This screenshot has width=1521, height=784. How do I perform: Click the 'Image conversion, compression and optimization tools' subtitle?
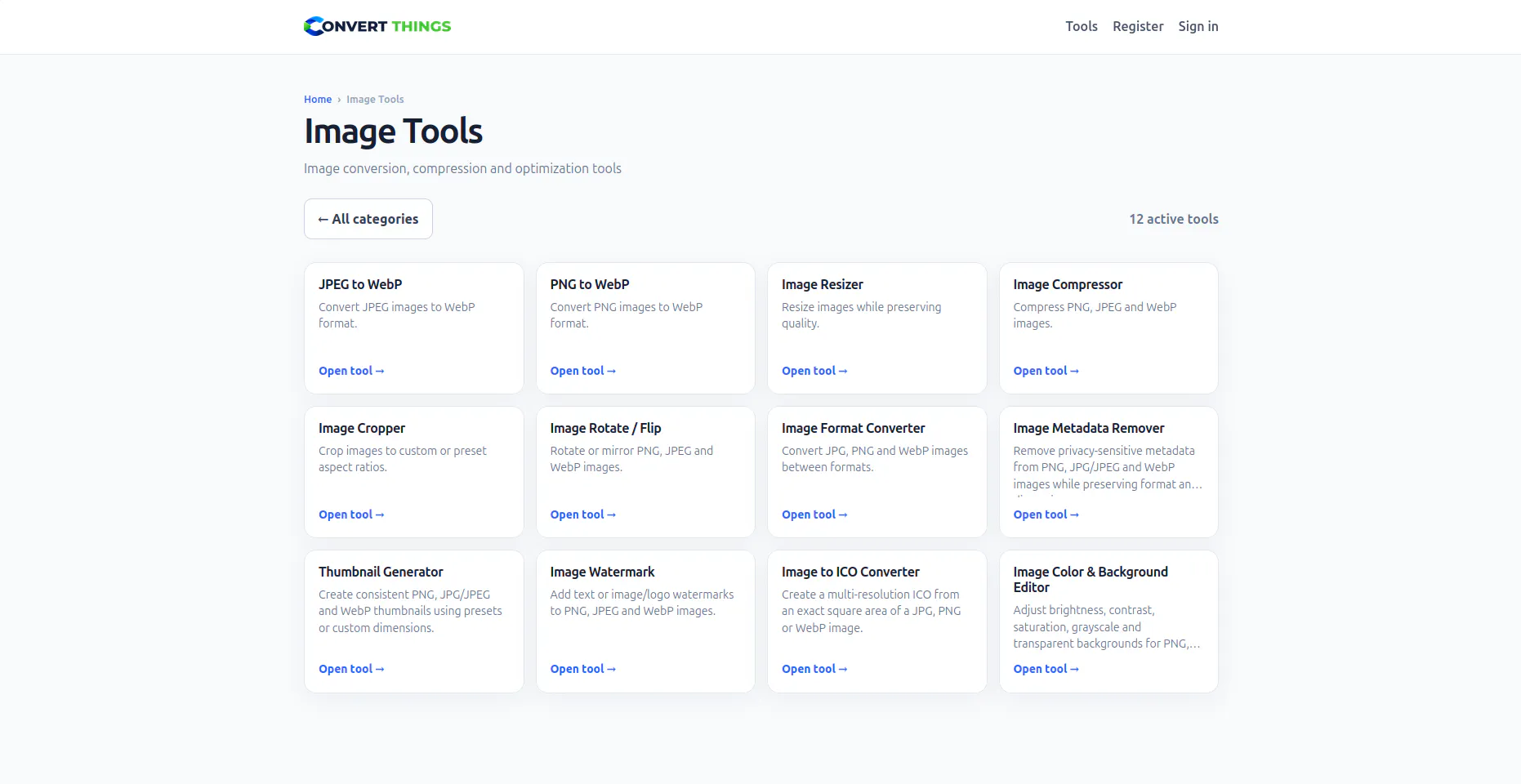(x=462, y=168)
